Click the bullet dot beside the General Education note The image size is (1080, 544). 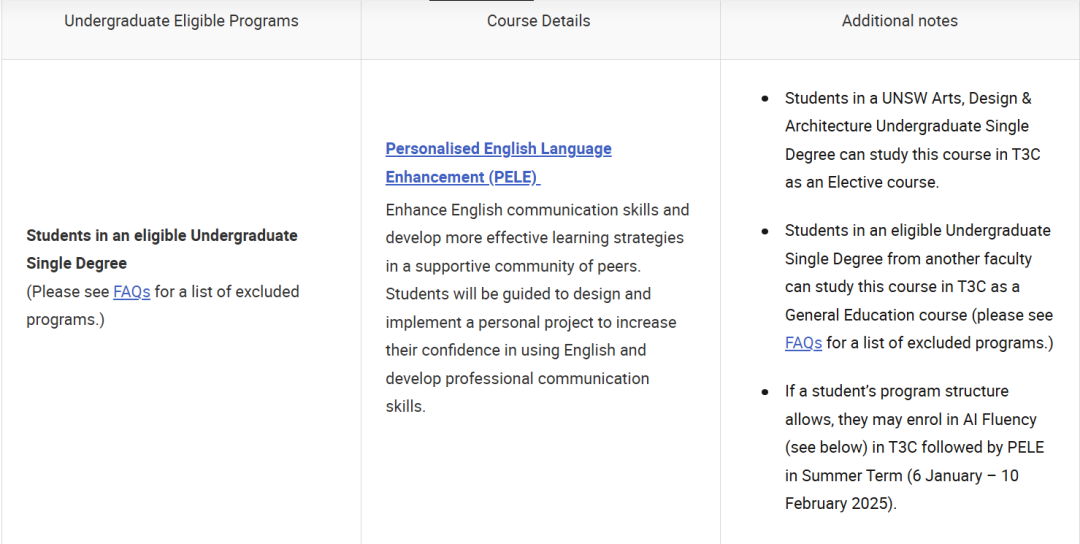pos(765,231)
